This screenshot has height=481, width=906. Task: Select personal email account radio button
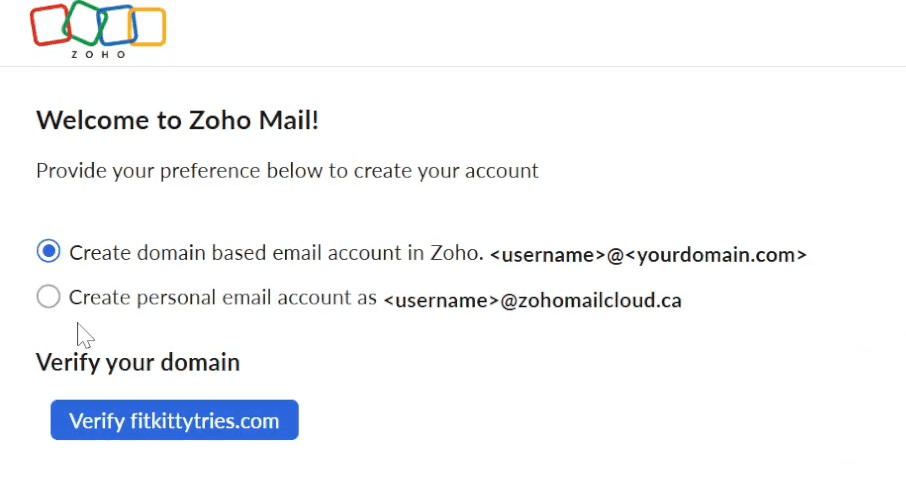click(x=48, y=297)
